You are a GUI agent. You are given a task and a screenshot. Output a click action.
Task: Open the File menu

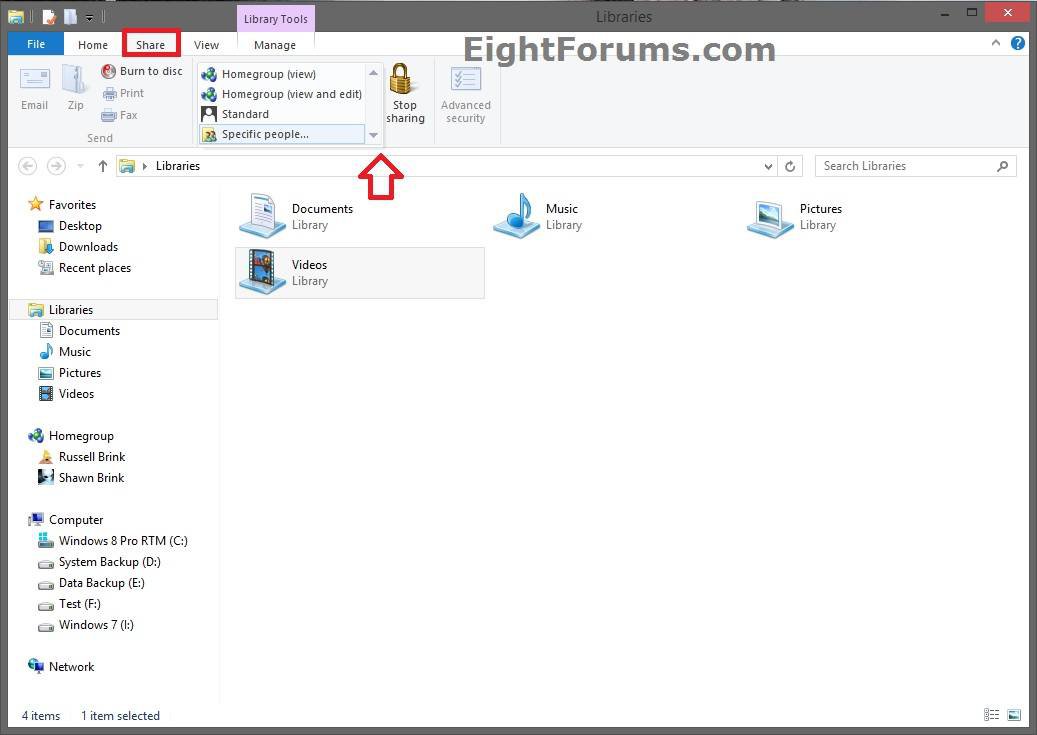36,44
